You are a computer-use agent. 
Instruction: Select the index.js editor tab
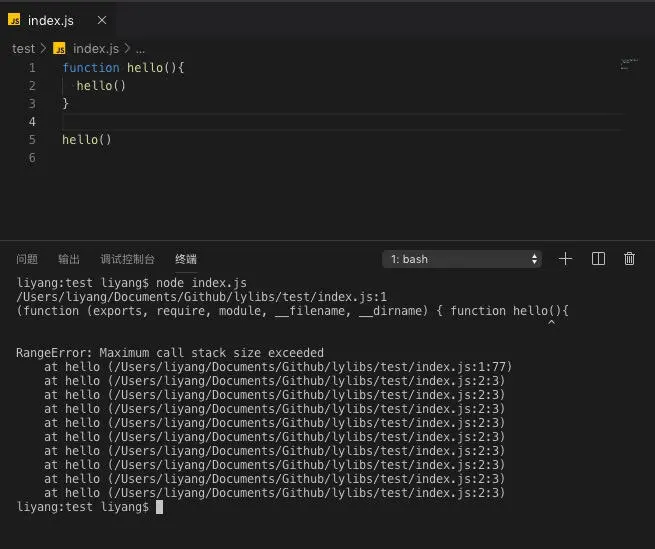[x=58, y=20]
